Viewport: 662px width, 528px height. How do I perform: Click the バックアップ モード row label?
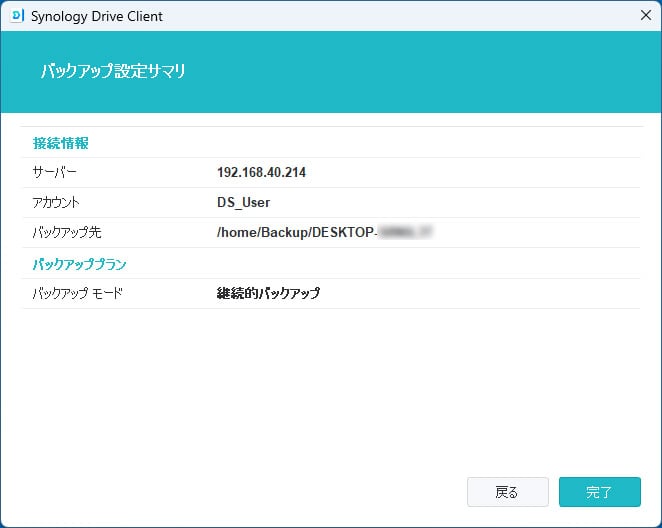click(x=77, y=294)
